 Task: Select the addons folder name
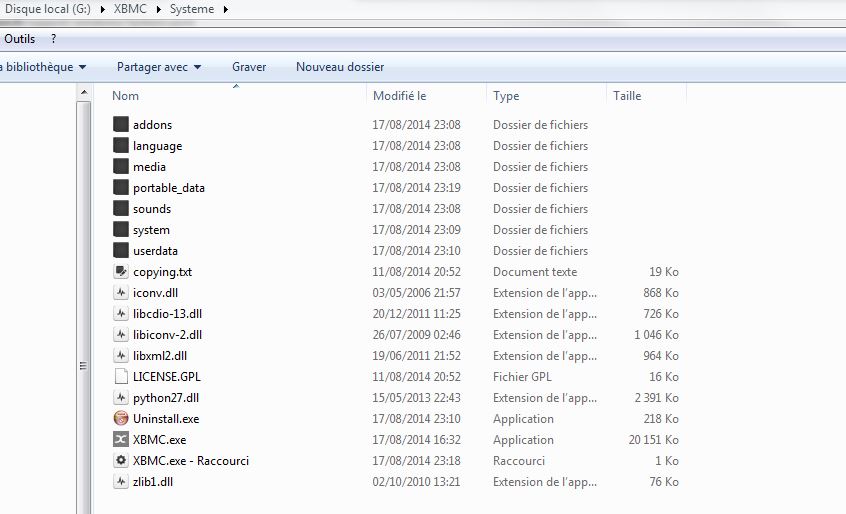[x=152, y=125]
